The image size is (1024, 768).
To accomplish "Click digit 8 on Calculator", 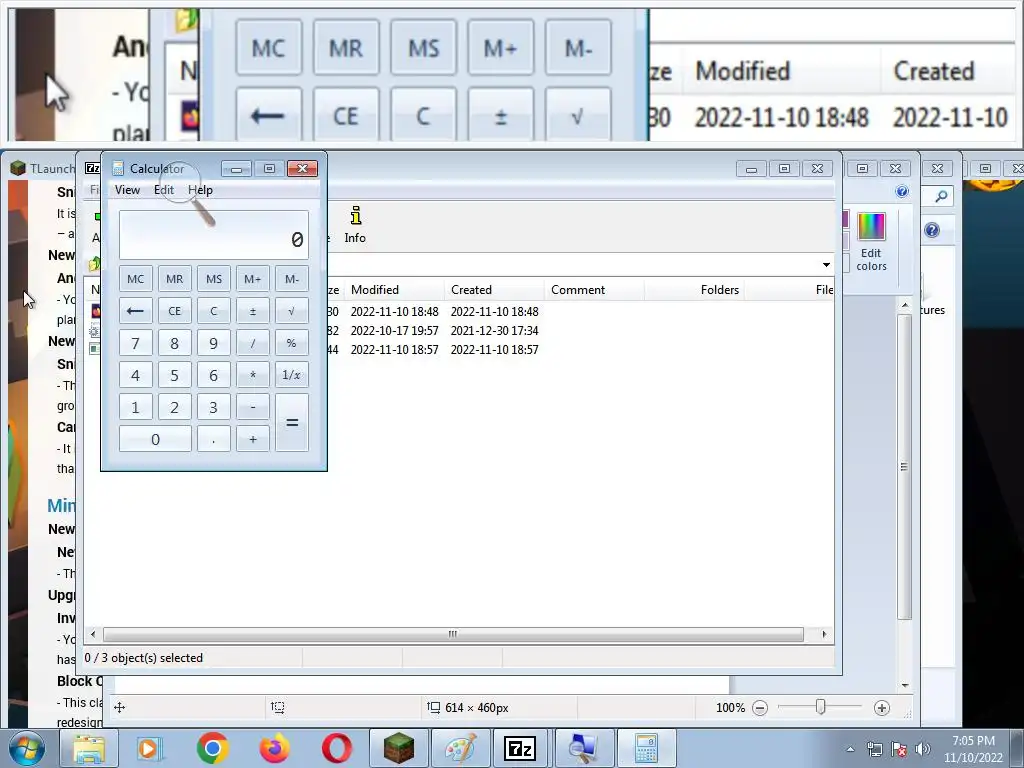I will [174, 343].
